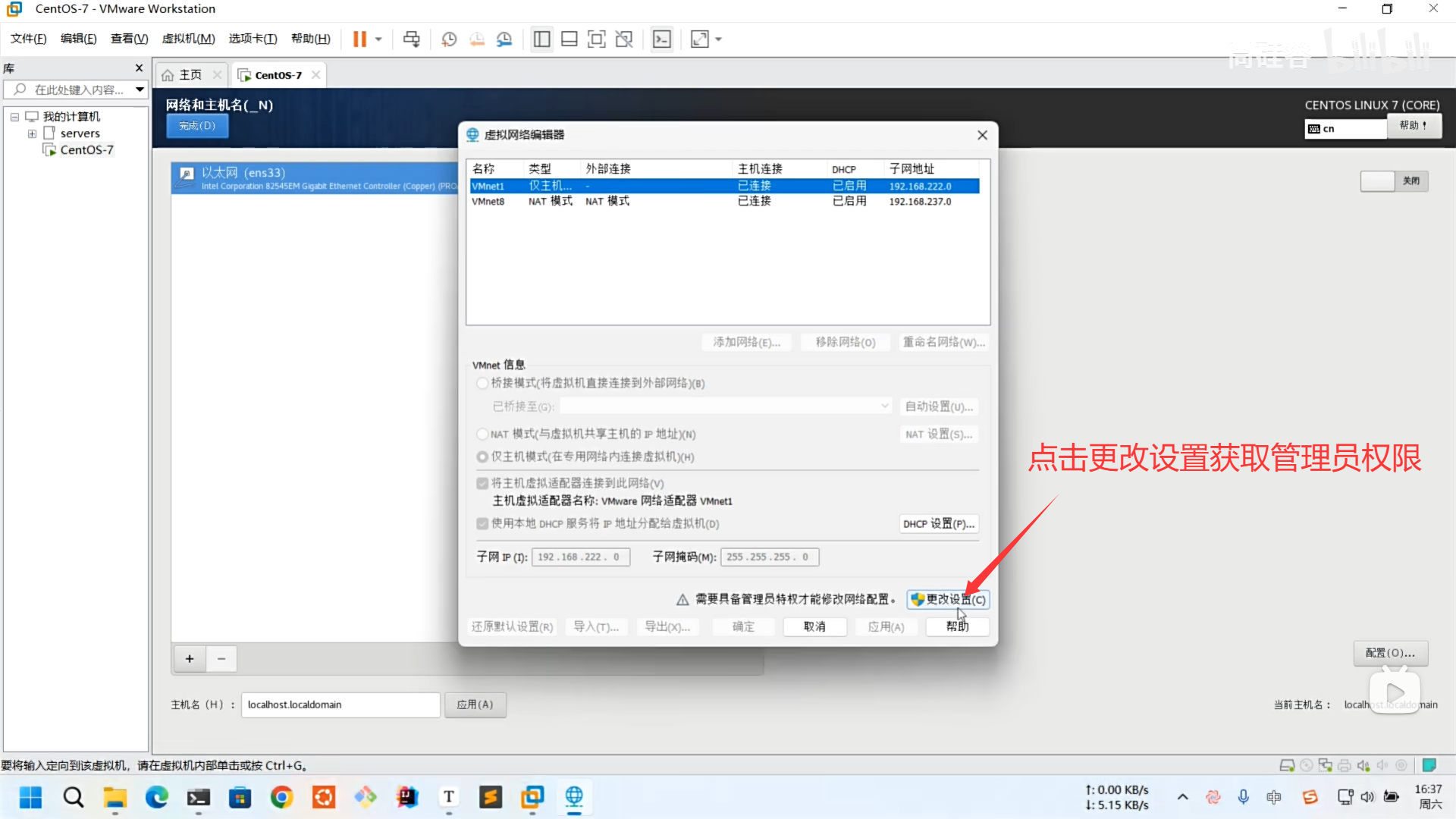
Task: Open 虚拟机(M) menu
Action: pos(188,39)
